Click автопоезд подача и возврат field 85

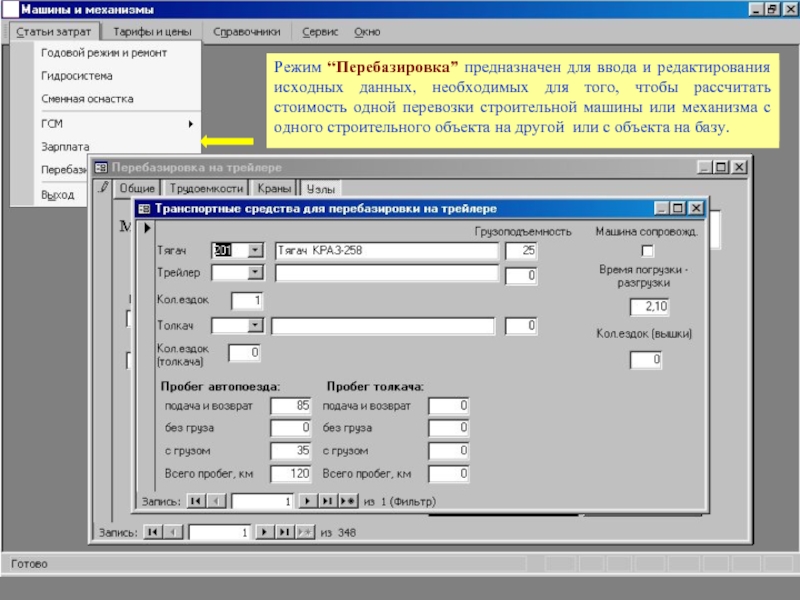pyautogui.click(x=290, y=406)
